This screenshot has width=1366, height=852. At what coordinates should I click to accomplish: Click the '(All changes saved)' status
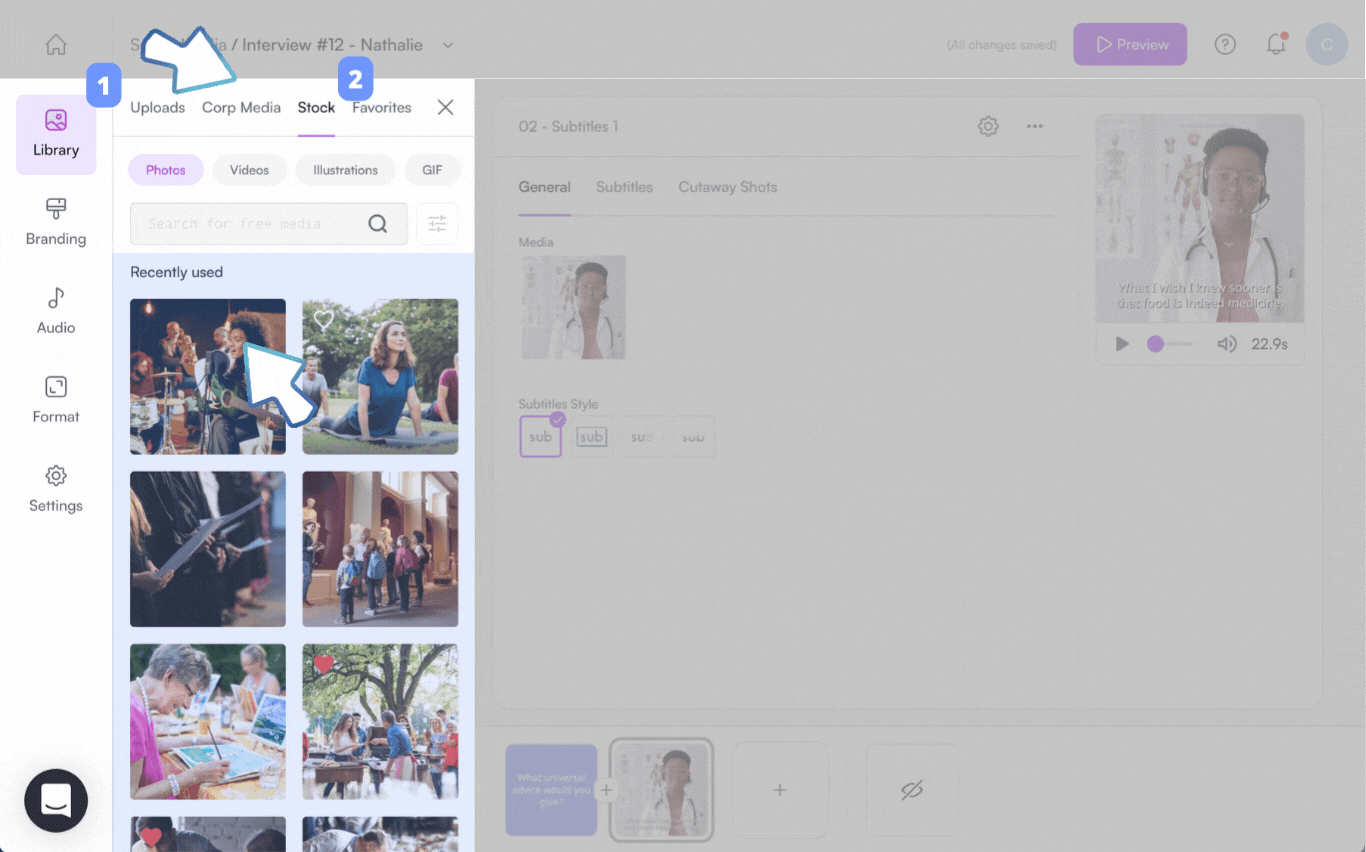pyautogui.click(x=1002, y=45)
